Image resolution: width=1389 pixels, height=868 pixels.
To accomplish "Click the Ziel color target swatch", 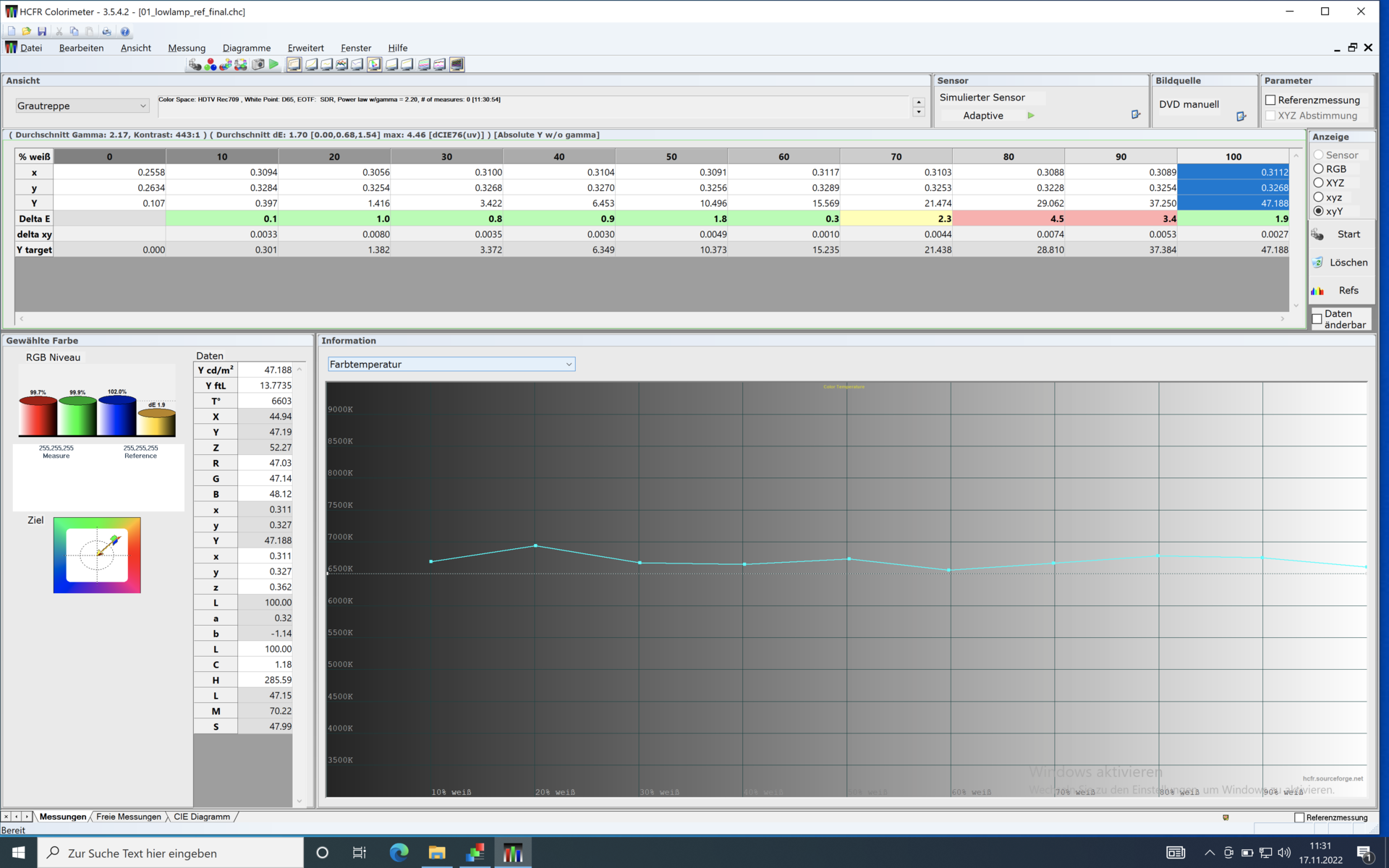I will click(x=97, y=555).
